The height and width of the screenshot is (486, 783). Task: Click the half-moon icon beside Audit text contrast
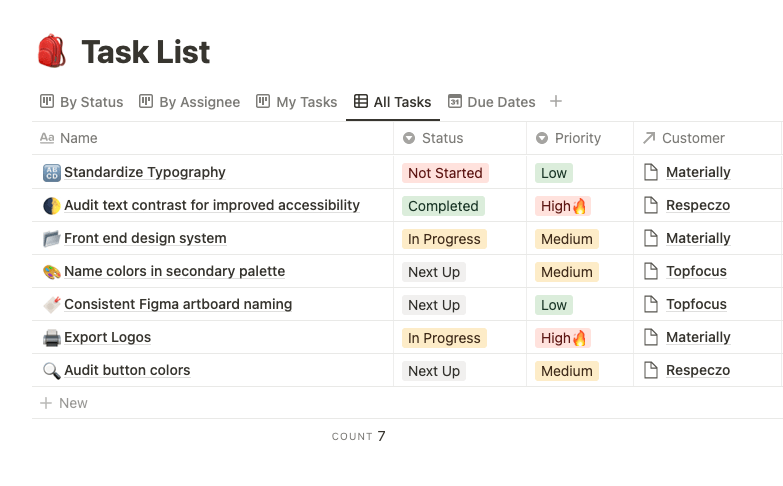(x=52, y=206)
